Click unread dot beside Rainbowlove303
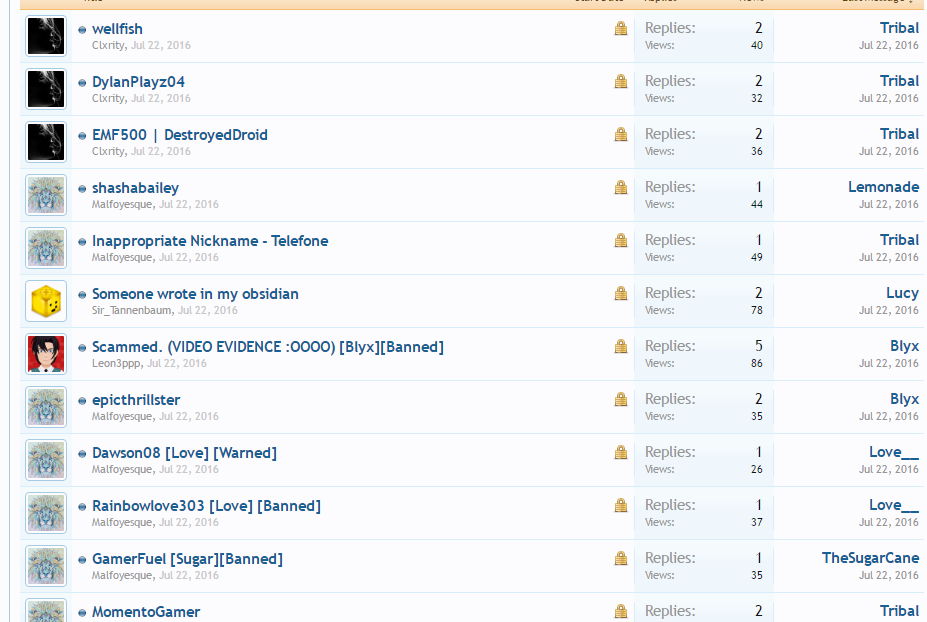927x622 pixels. click(82, 507)
